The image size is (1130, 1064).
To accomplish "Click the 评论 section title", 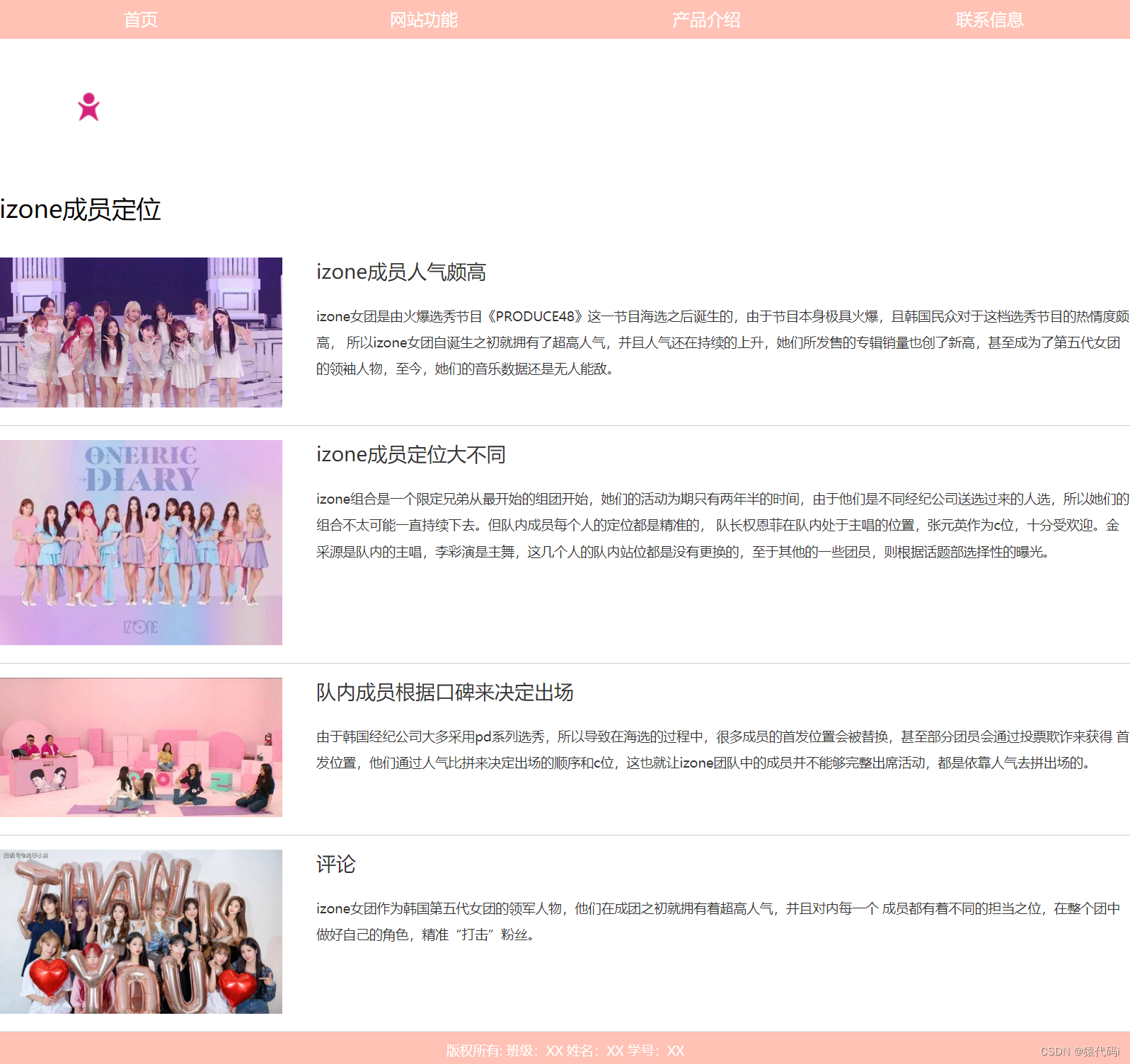I will tap(336, 864).
